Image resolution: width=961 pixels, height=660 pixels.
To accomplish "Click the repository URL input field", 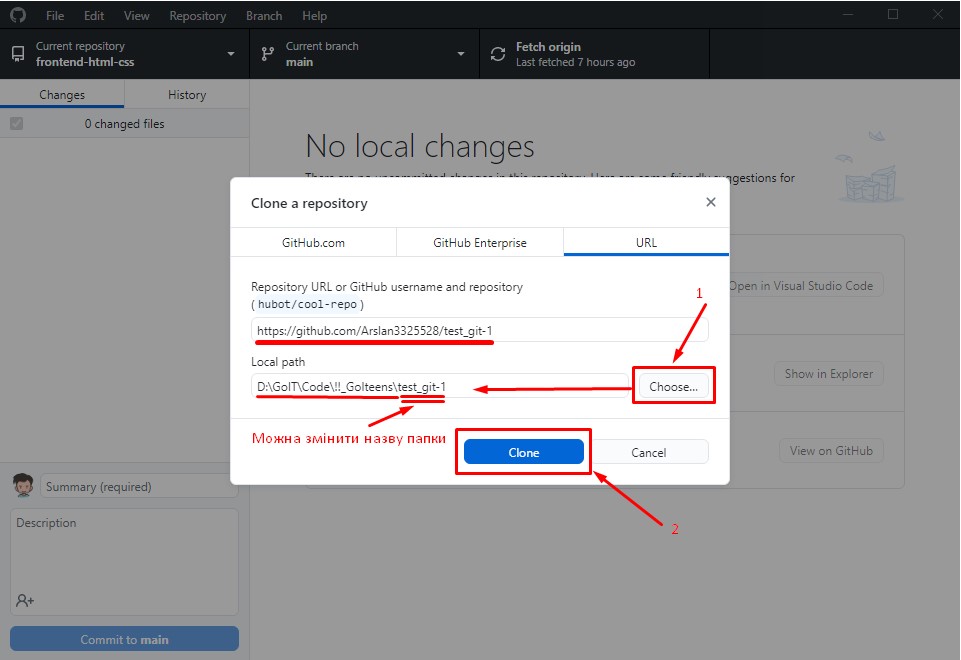I will pyautogui.click(x=479, y=330).
